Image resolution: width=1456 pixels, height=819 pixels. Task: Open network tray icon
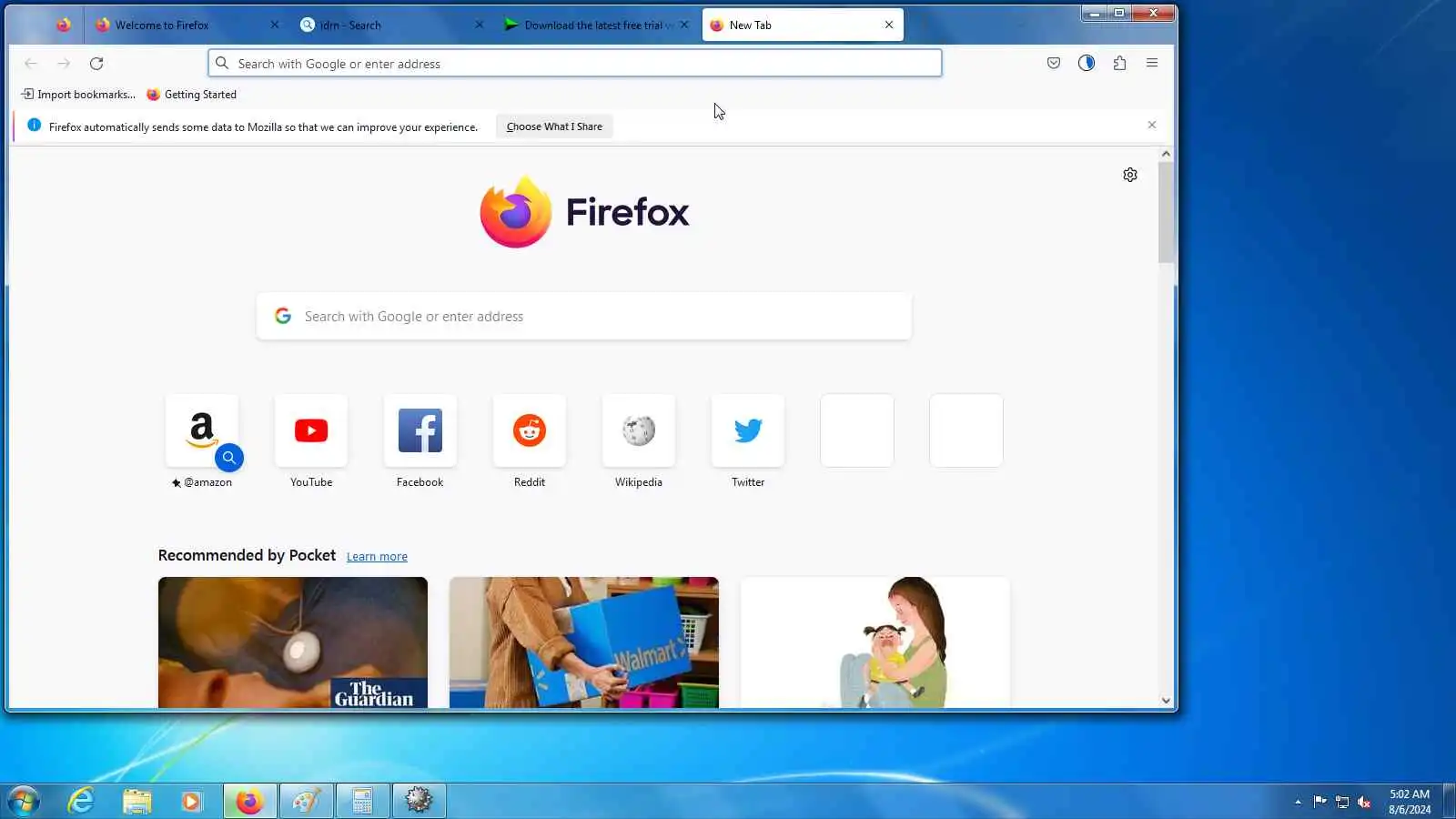tap(1342, 802)
